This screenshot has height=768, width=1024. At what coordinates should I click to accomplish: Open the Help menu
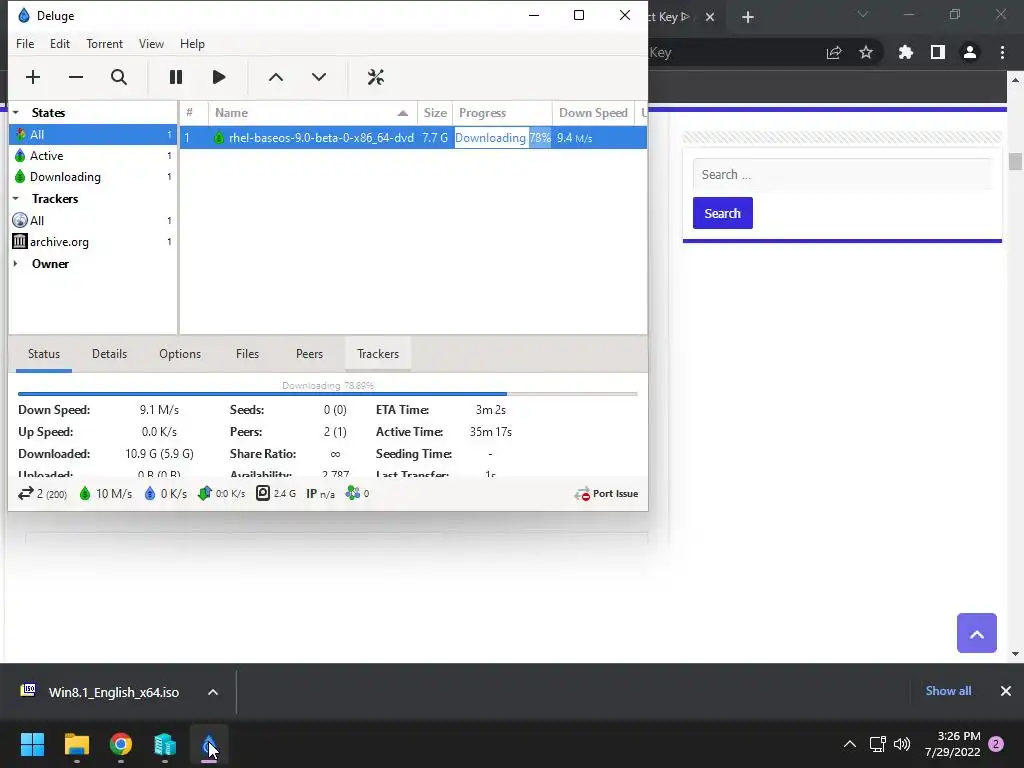(x=192, y=44)
